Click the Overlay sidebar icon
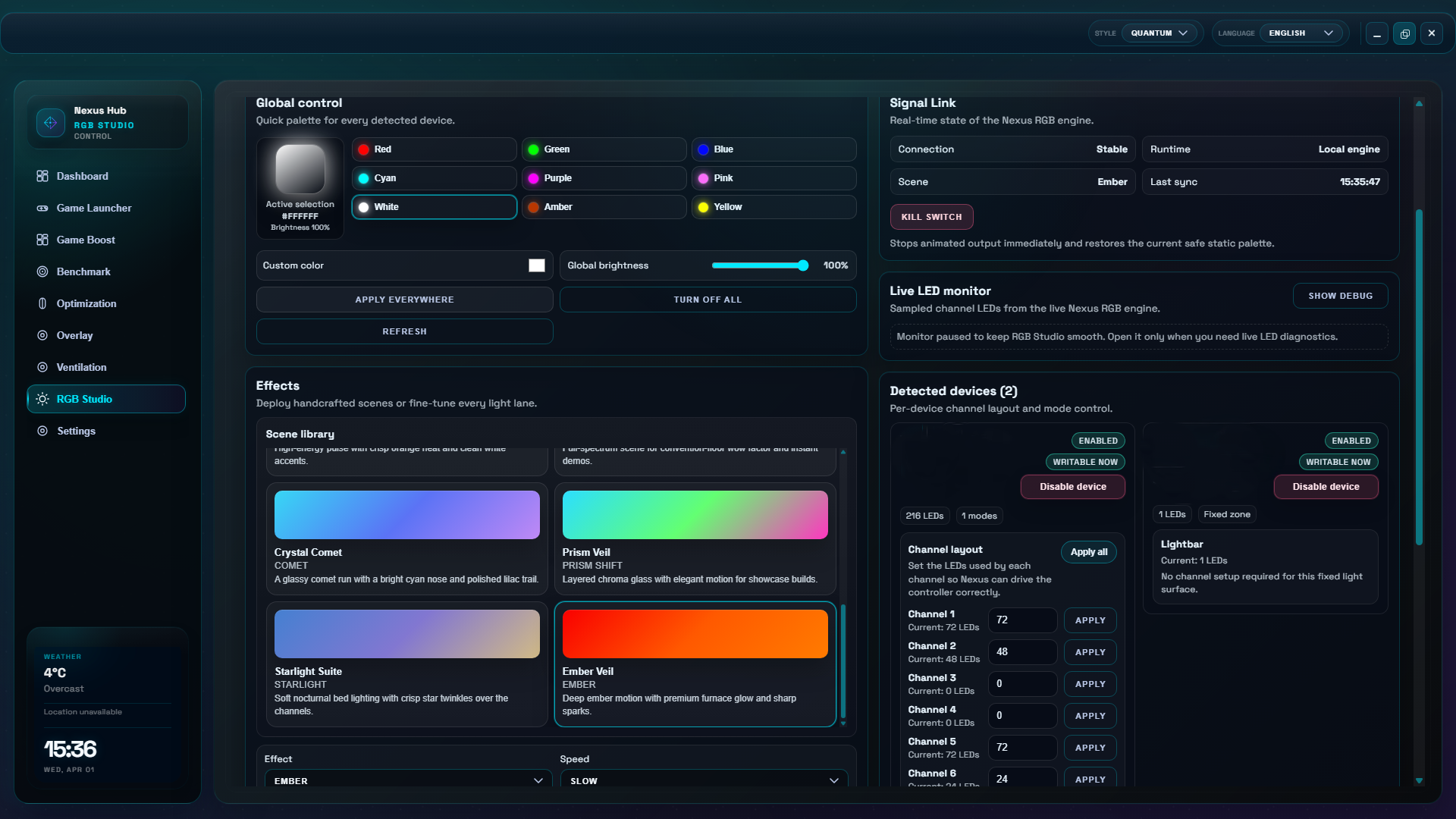Viewport: 1456px width, 819px height. point(42,335)
